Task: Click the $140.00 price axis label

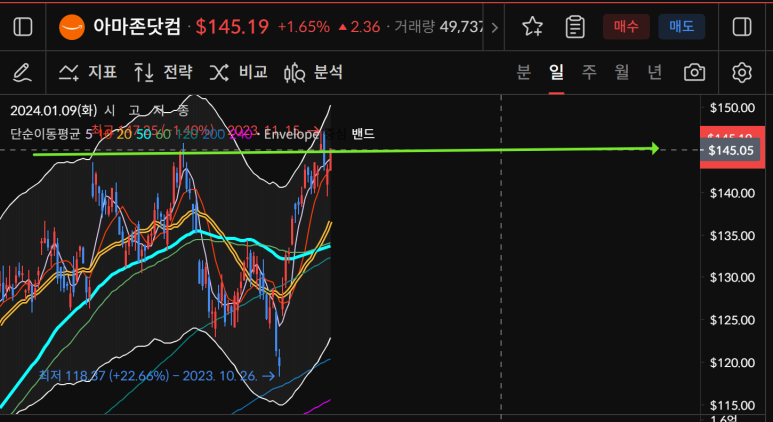Action: click(x=732, y=193)
